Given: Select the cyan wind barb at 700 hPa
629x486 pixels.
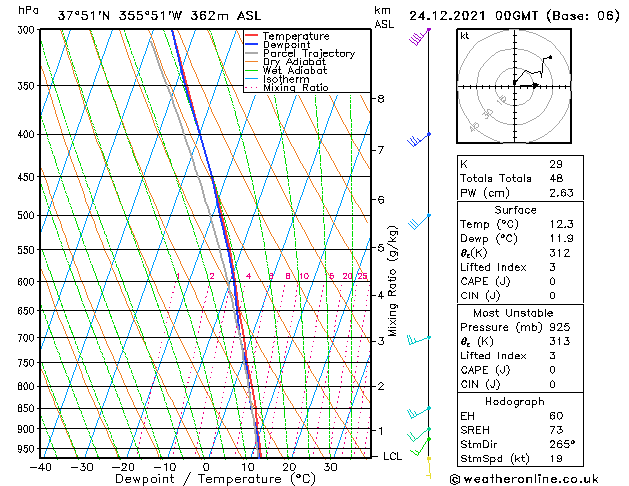Looking at the screenshot, I should point(419,339).
